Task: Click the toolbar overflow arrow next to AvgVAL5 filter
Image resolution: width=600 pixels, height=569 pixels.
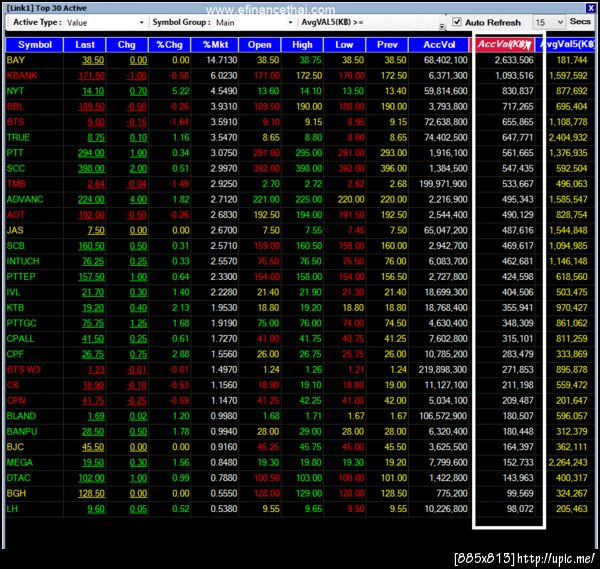Action: point(442,26)
